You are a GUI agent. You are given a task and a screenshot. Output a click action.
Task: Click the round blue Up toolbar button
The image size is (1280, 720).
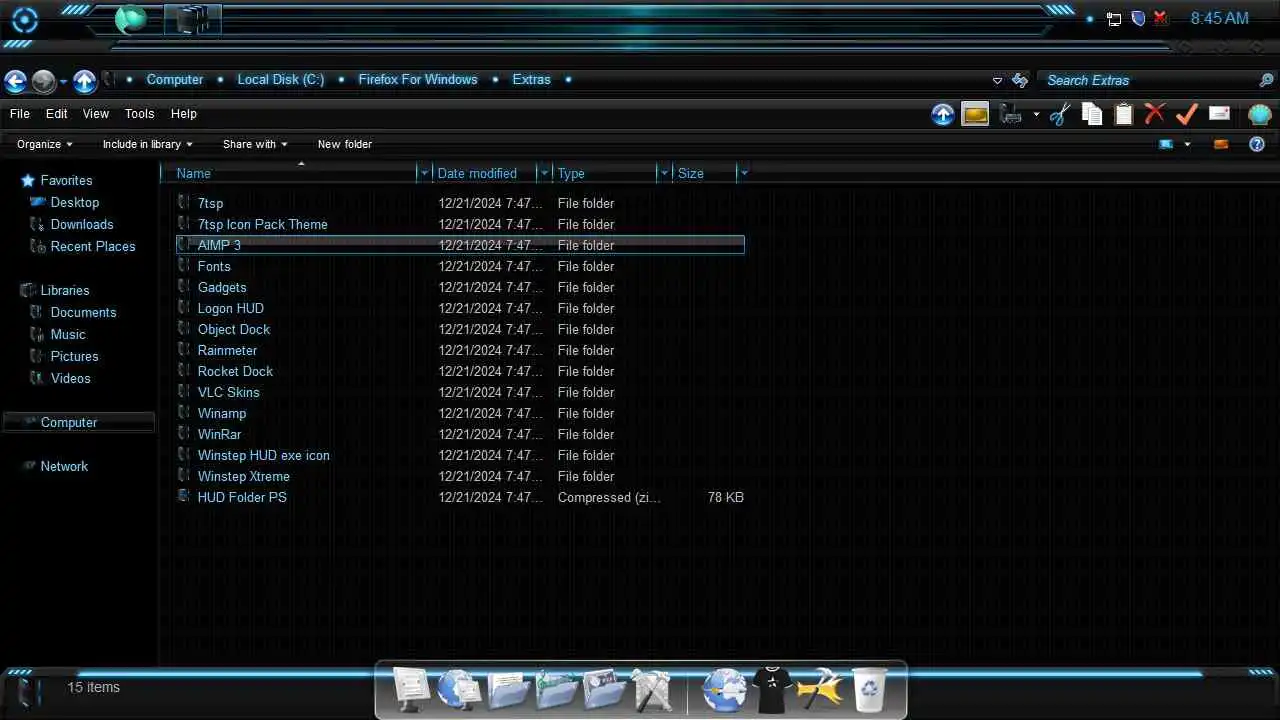[x=943, y=114]
